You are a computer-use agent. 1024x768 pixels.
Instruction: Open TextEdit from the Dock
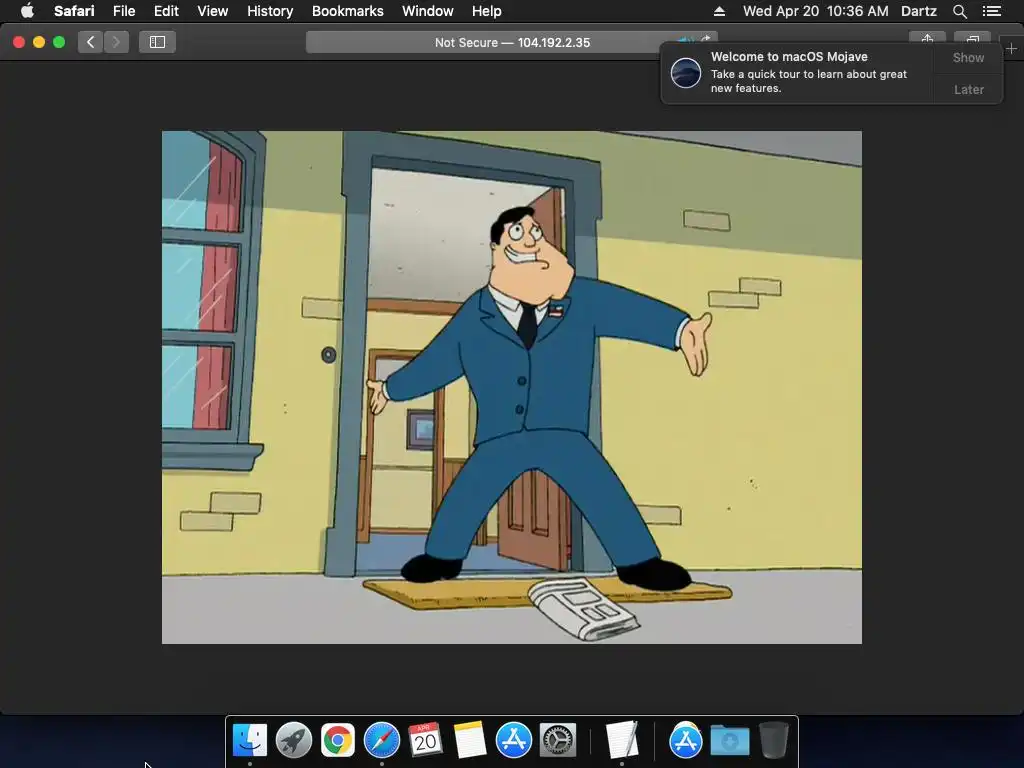[622, 740]
